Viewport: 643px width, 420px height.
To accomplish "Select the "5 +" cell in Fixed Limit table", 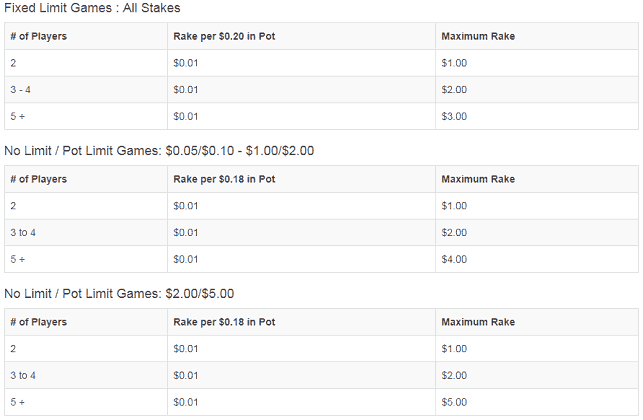I will 18,116.
